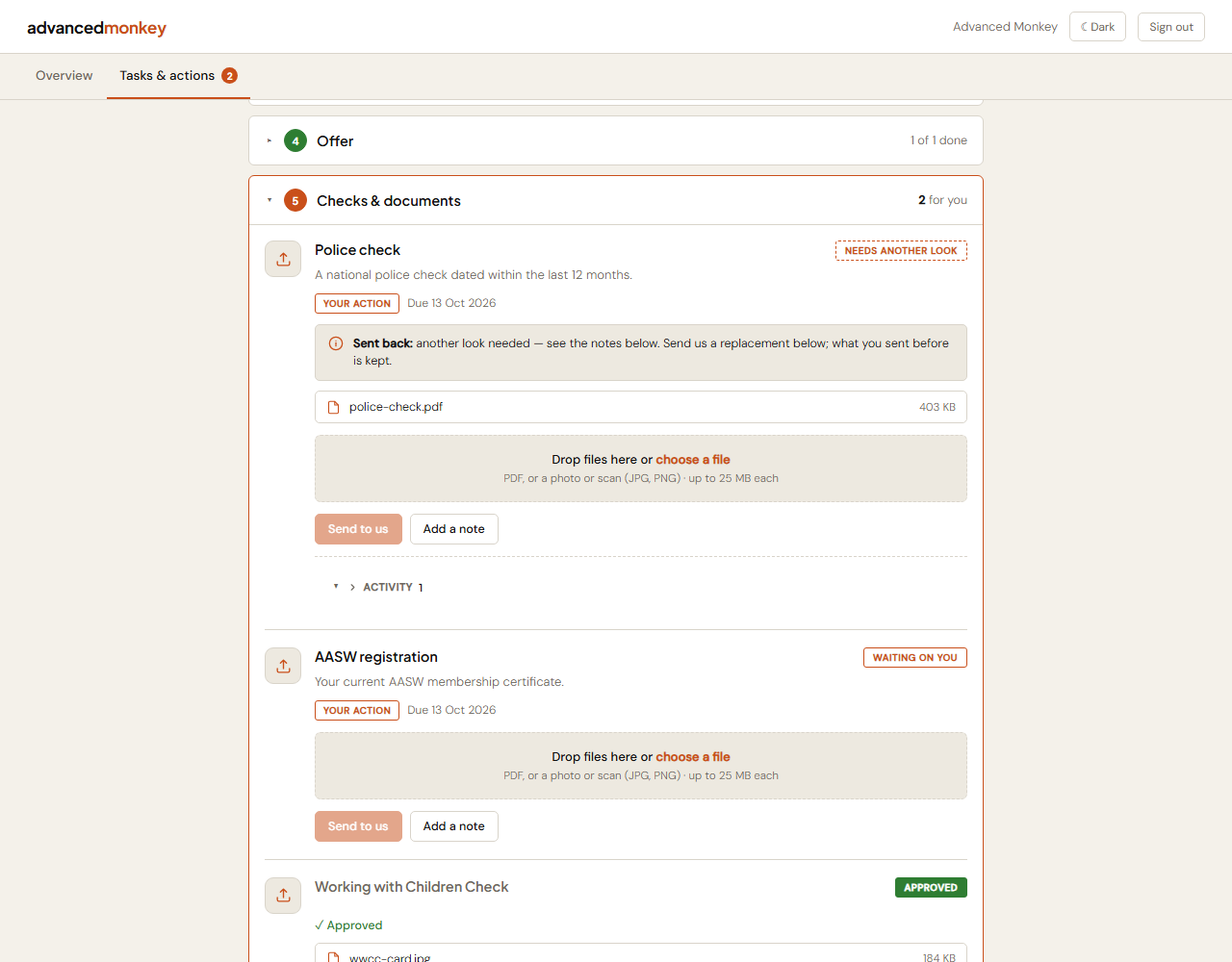
Task: Click the '1 of 1 done' text
Action: click(x=938, y=140)
